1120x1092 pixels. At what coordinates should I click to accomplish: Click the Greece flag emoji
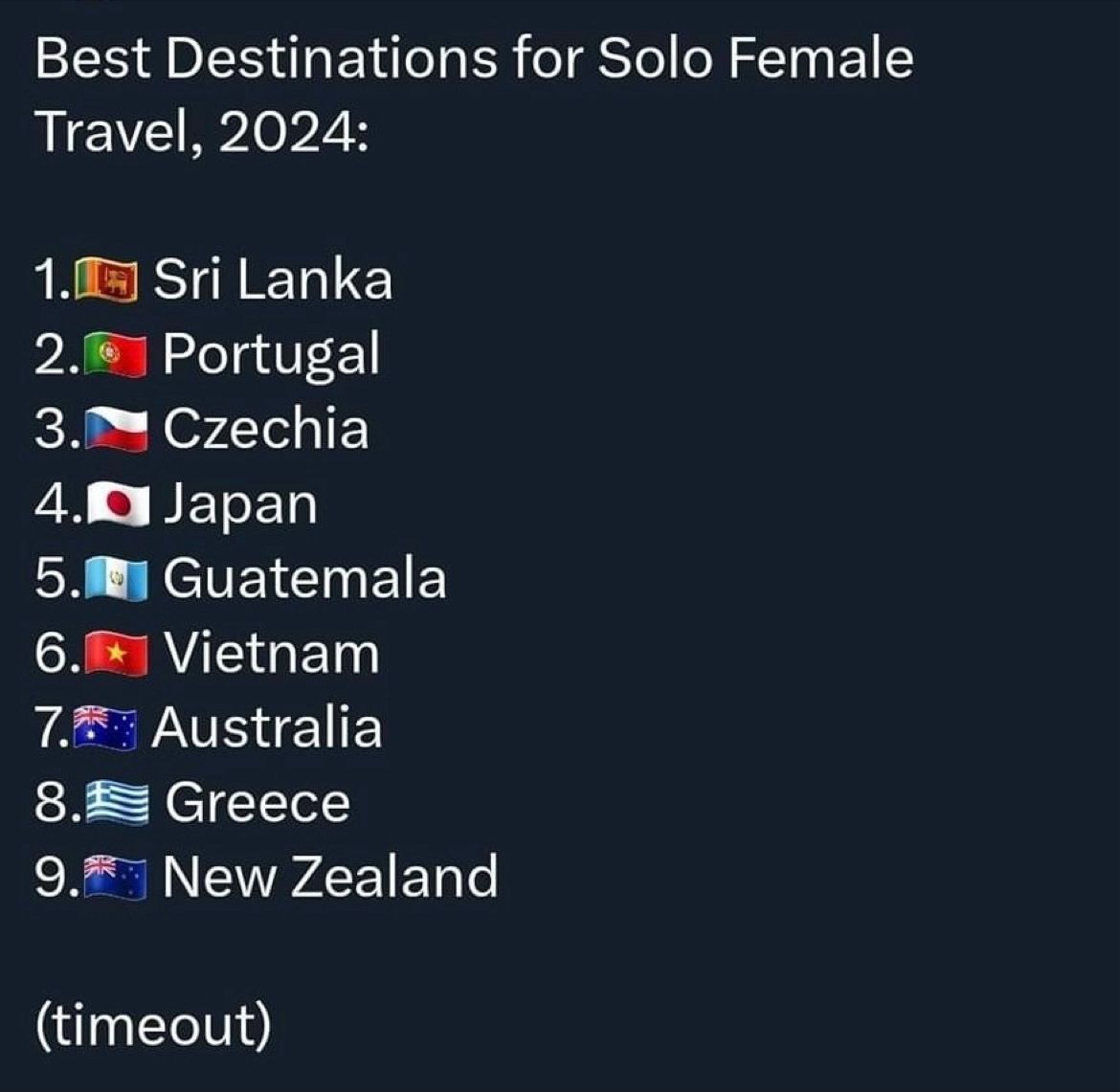click(x=117, y=803)
